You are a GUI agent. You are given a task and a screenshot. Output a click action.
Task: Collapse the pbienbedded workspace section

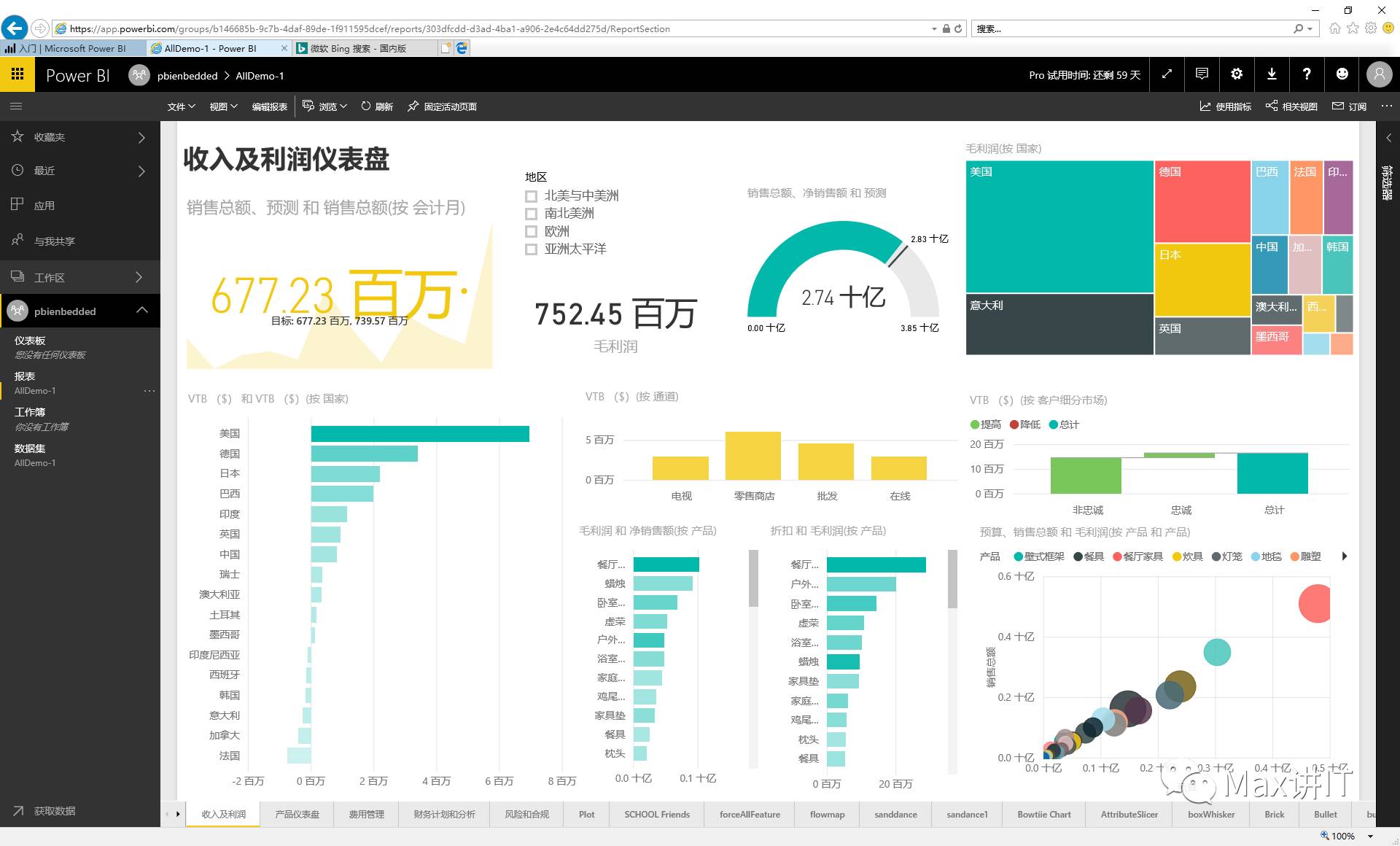point(142,311)
